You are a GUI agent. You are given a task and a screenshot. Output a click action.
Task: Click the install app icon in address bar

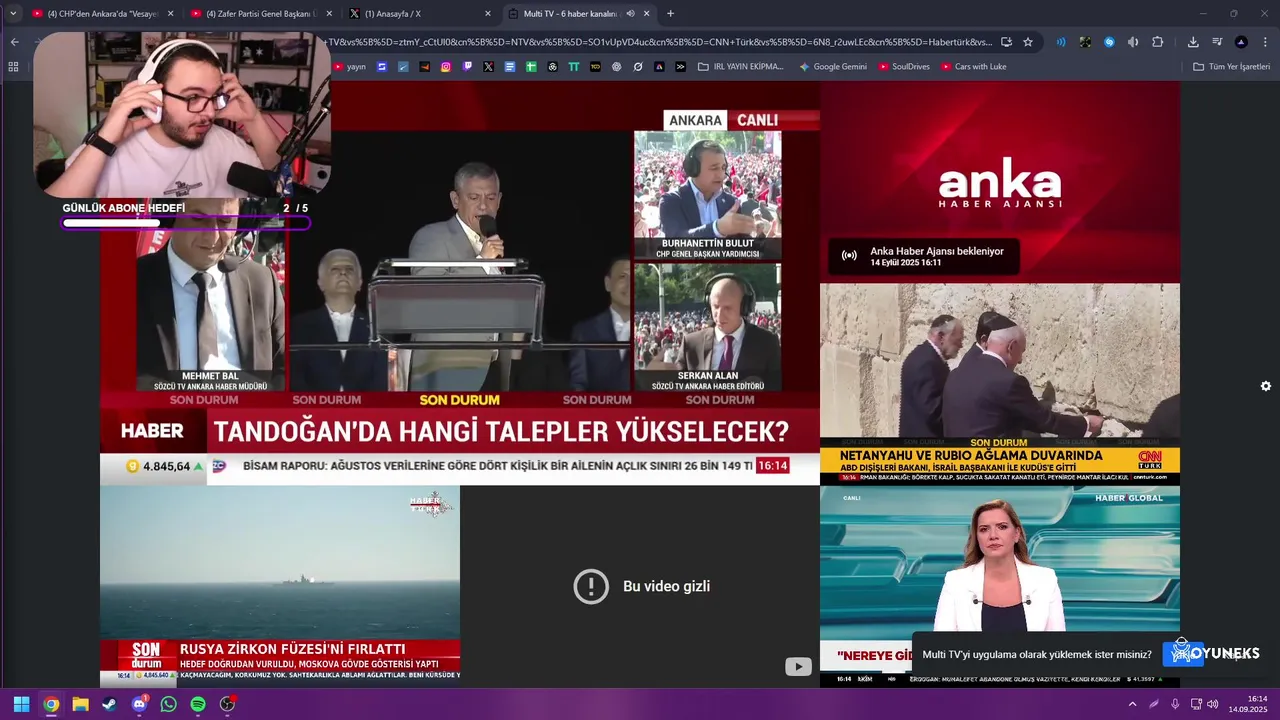[x=1006, y=42]
